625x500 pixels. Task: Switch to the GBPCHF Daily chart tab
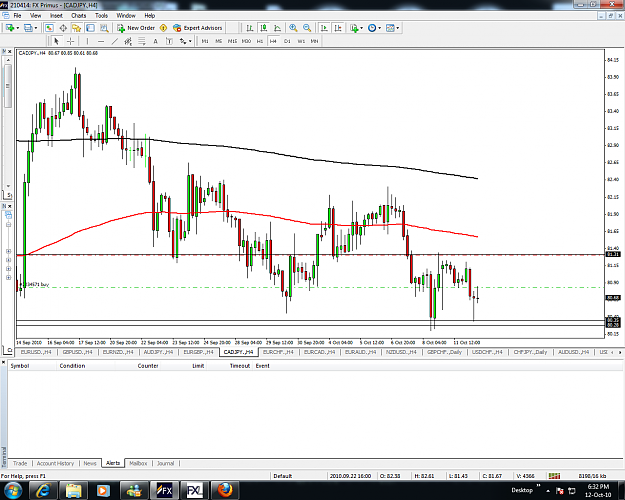(x=444, y=352)
